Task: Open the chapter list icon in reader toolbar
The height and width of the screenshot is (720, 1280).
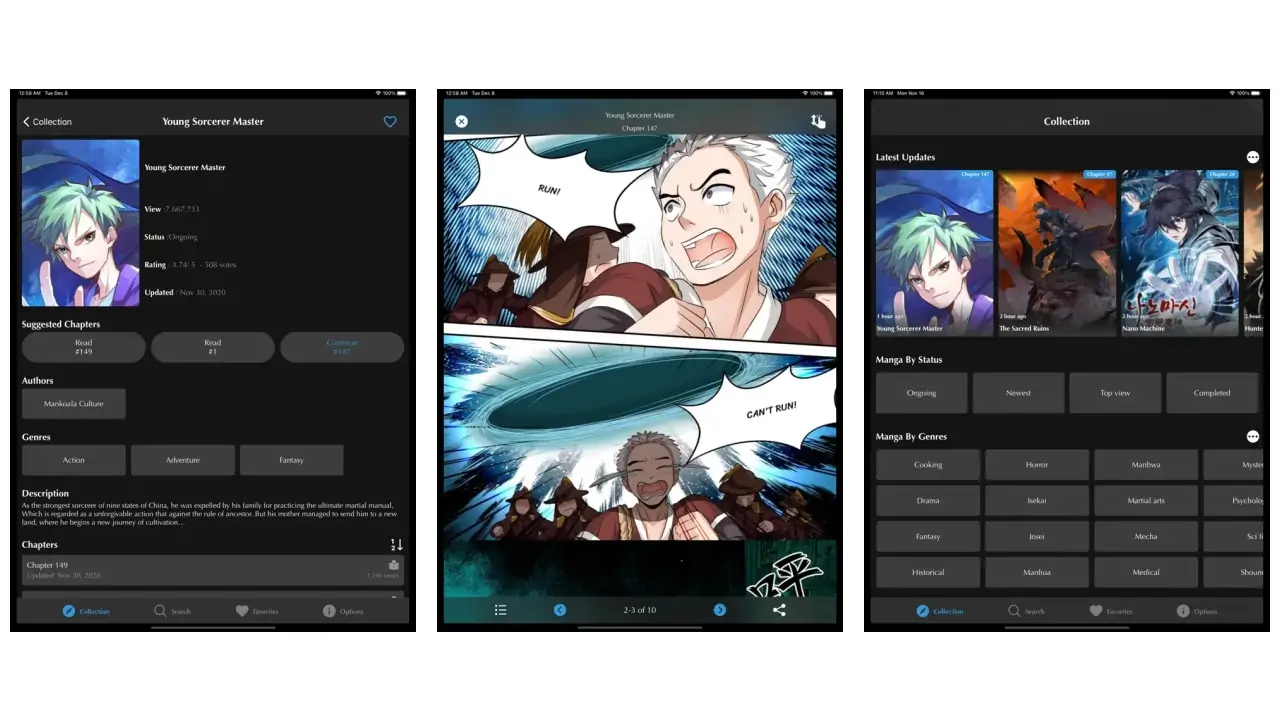Action: 501,609
